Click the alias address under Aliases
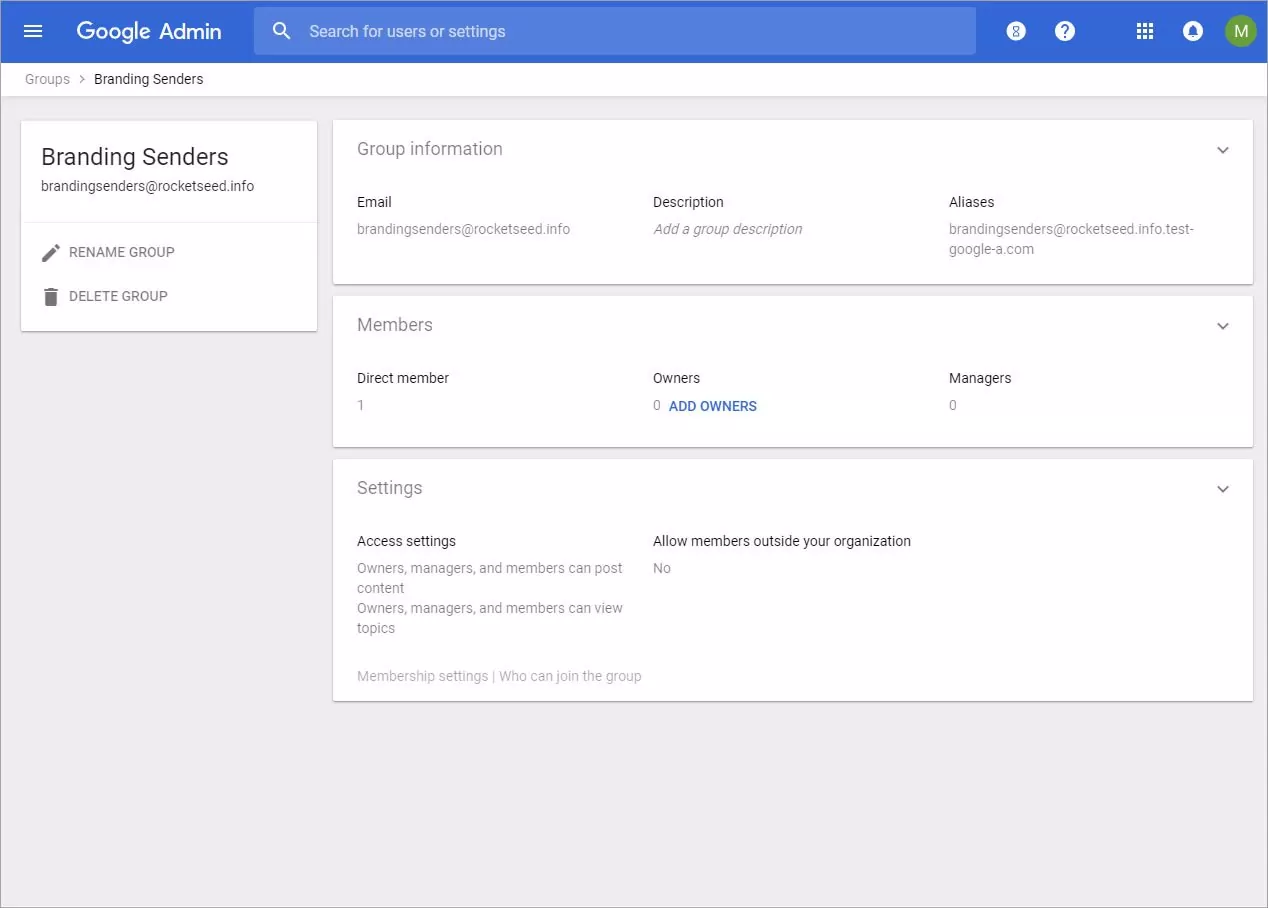The height and width of the screenshot is (908, 1268). click(x=1071, y=239)
